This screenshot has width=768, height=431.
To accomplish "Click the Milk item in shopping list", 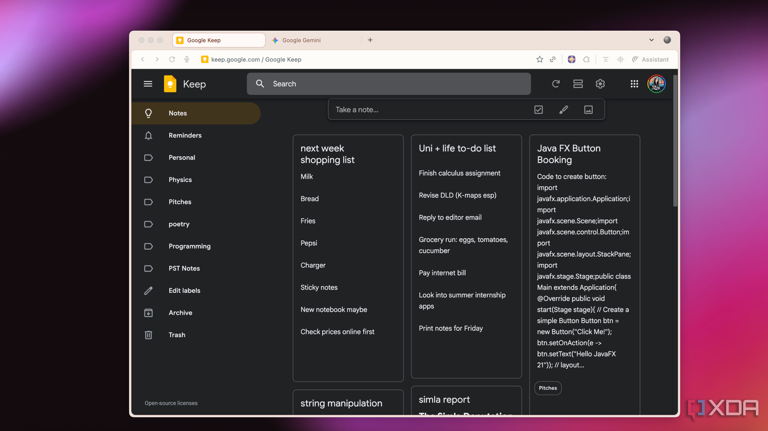I will (307, 176).
